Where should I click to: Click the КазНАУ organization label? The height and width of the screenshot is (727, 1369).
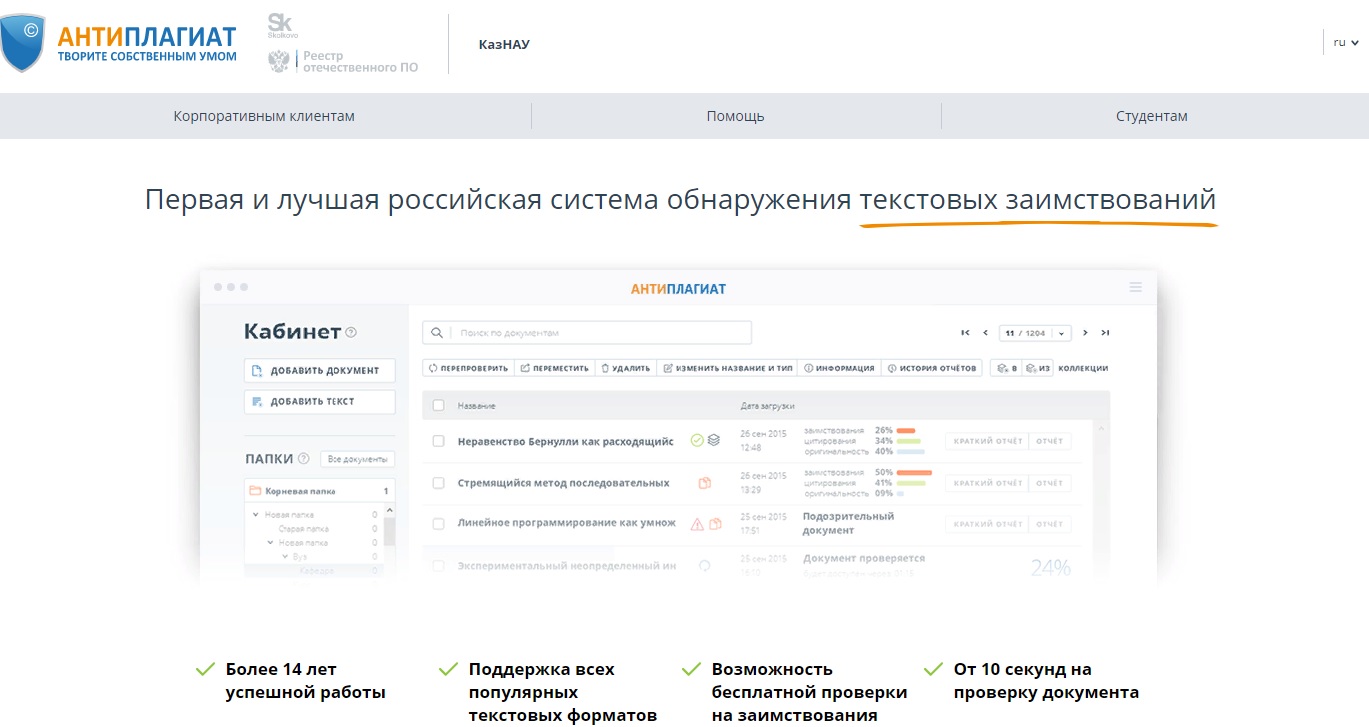[504, 44]
